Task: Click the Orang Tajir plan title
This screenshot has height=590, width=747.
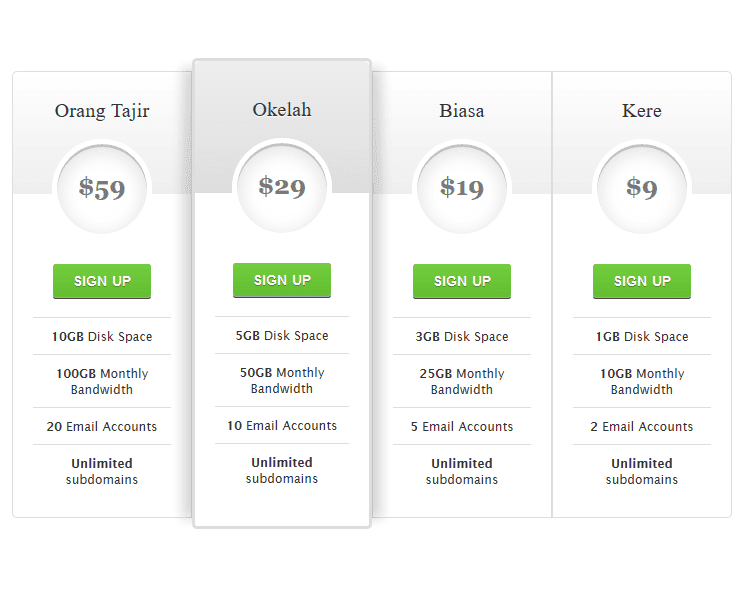Action: pyautogui.click(x=102, y=111)
